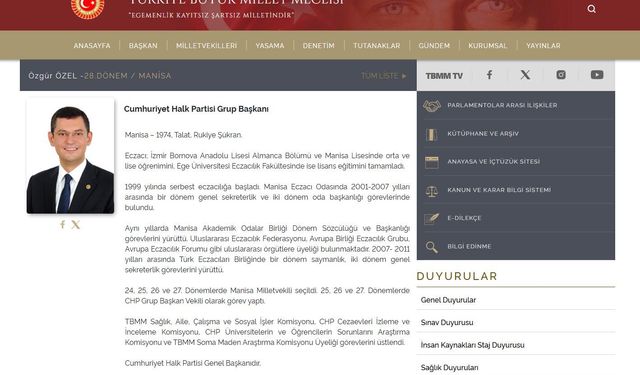Open the X icon below the portrait photo
Viewport: 640px width, 375px height.
click(76, 224)
